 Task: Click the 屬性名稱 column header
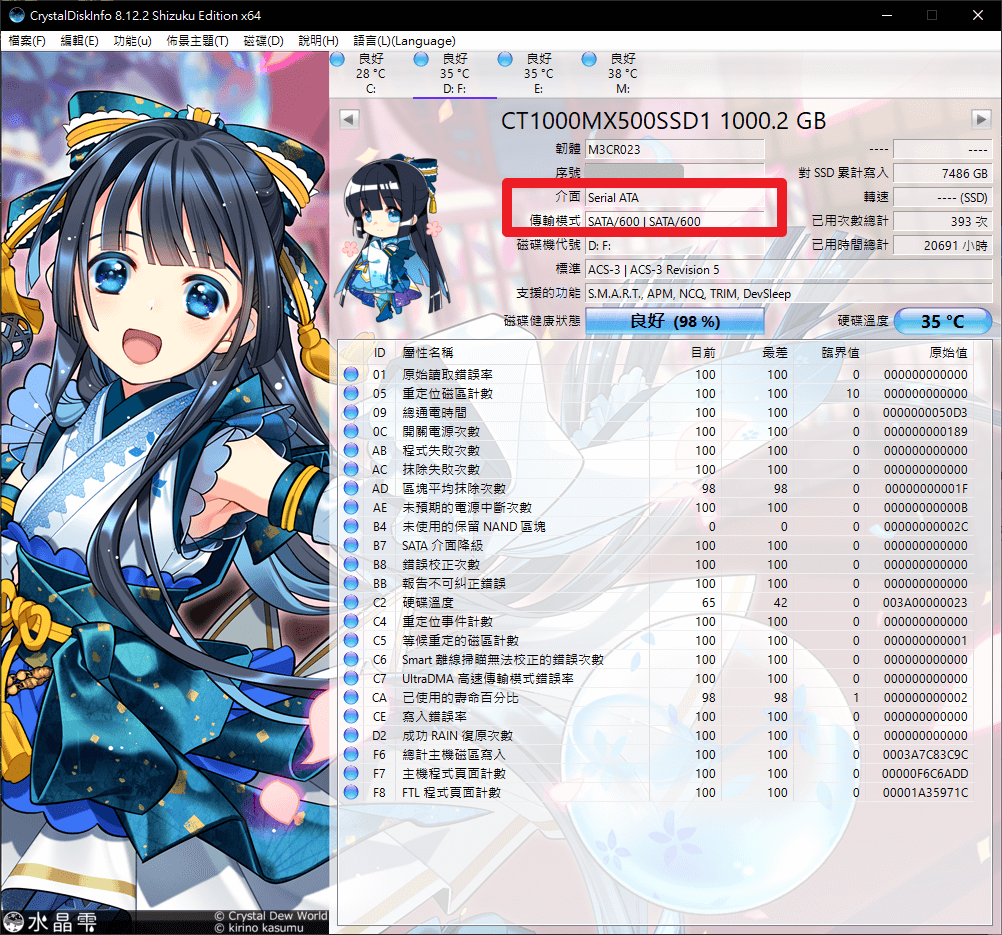[428, 353]
